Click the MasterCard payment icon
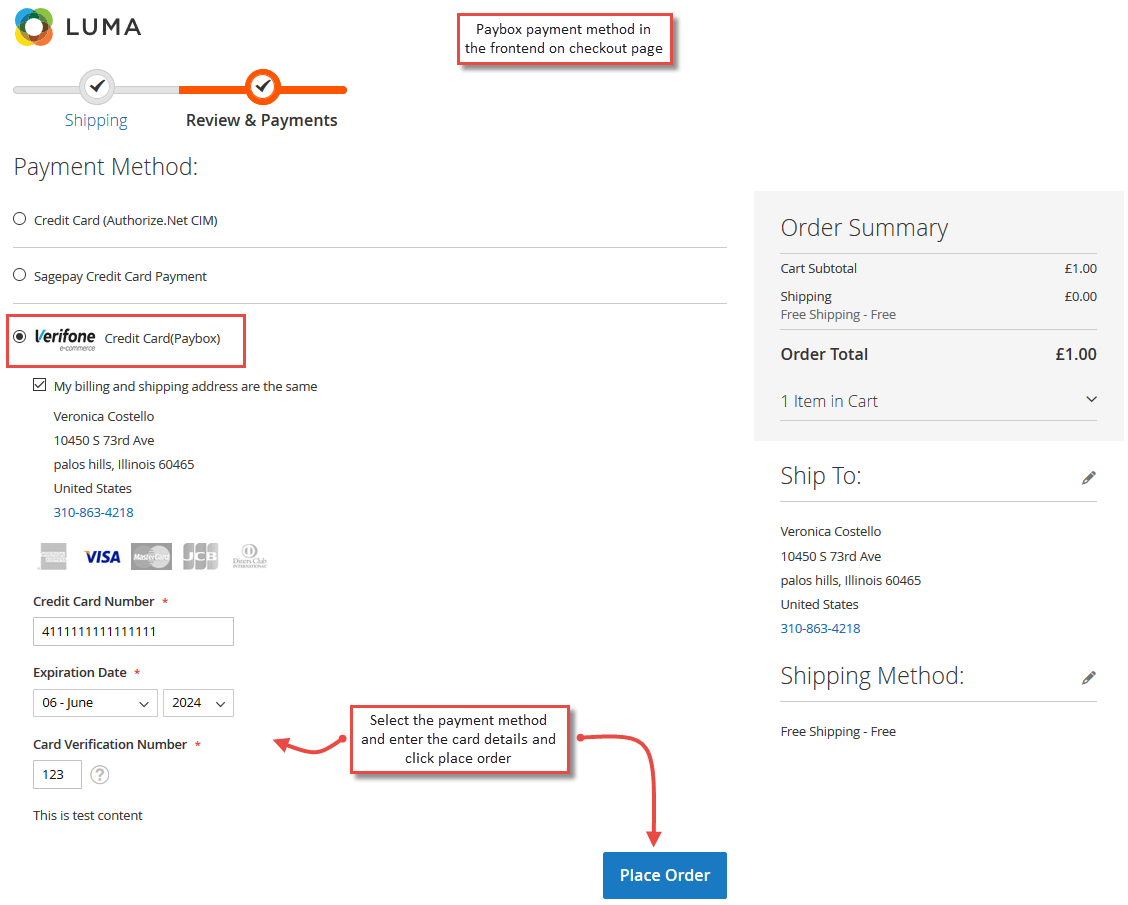Screen dimensions: 1128x905 151,556
